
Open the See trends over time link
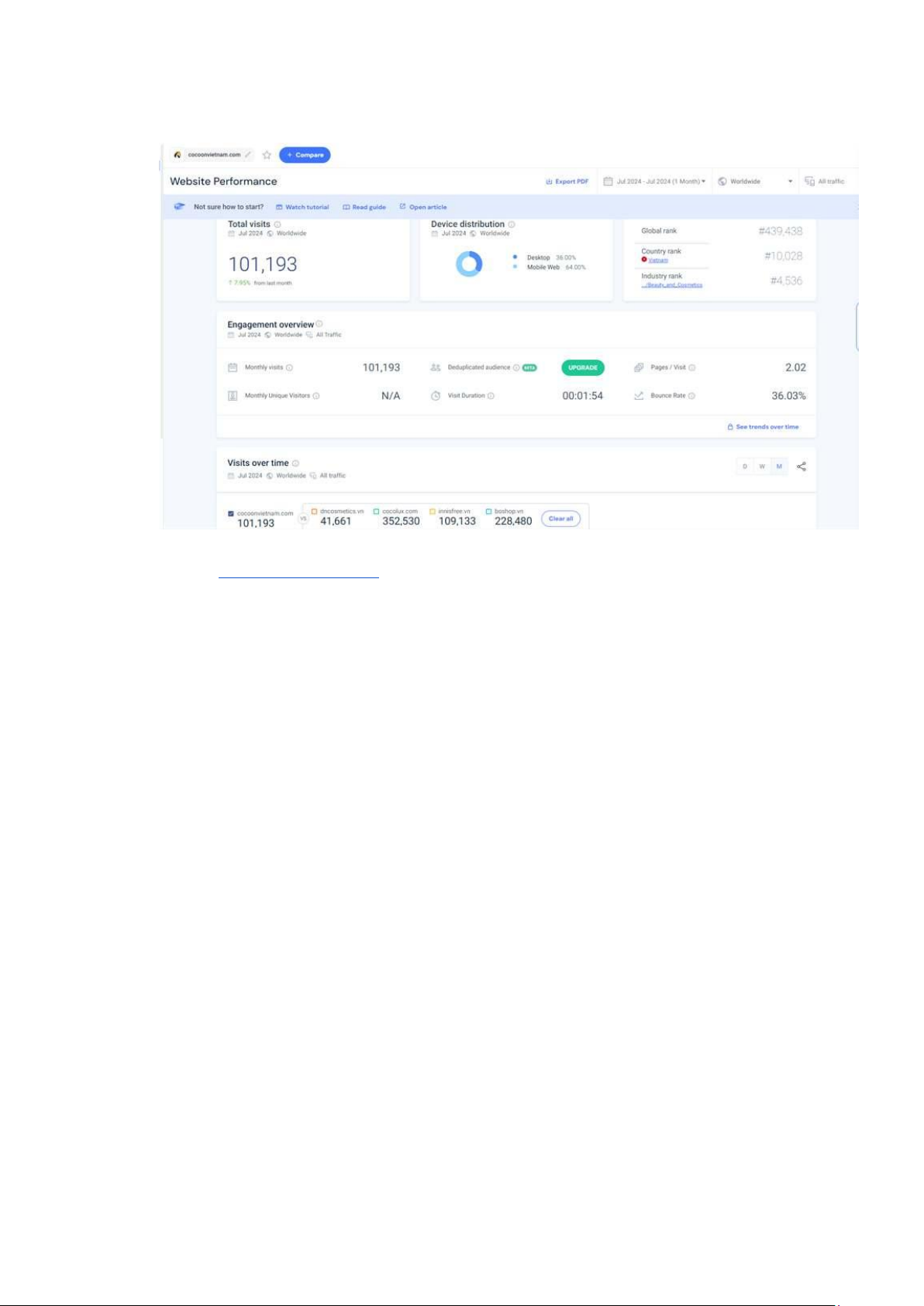tap(766, 427)
